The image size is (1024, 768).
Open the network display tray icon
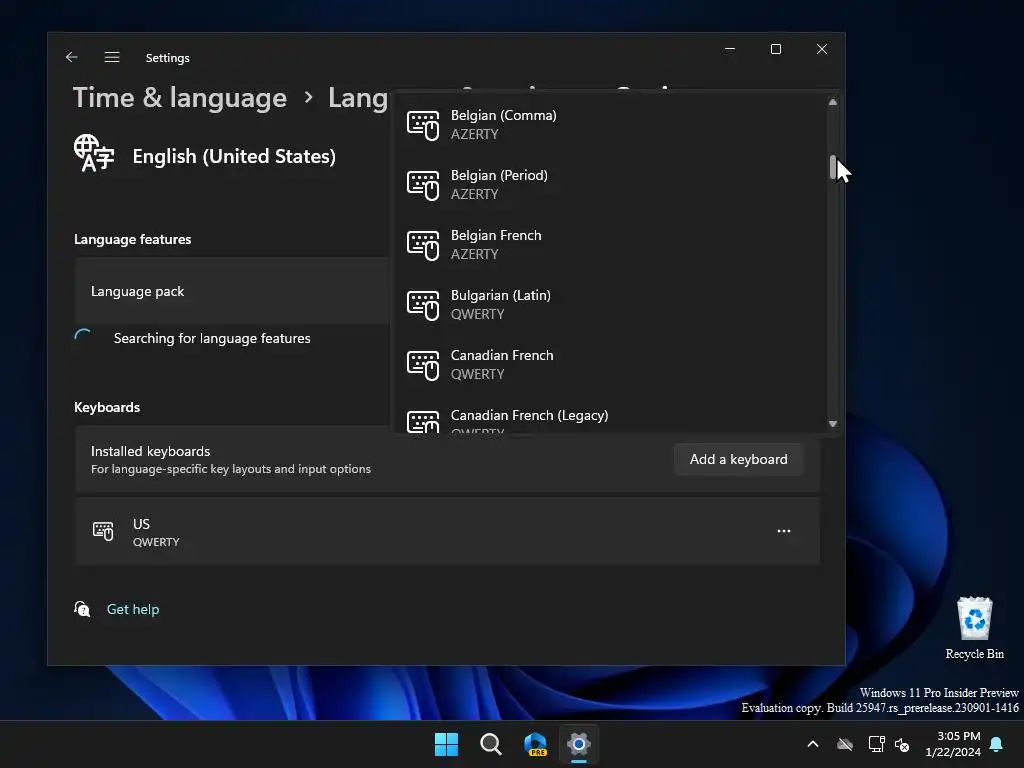tap(876, 744)
